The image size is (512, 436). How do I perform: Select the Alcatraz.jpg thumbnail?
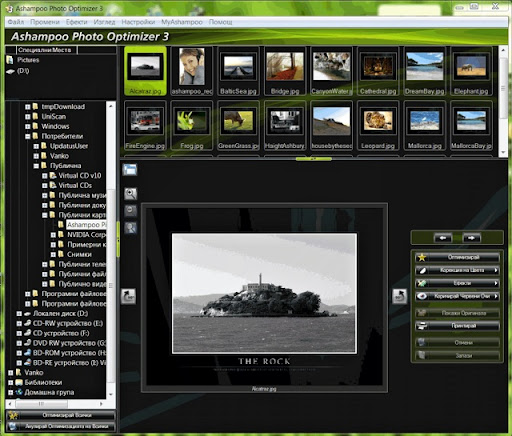(x=145, y=71)
